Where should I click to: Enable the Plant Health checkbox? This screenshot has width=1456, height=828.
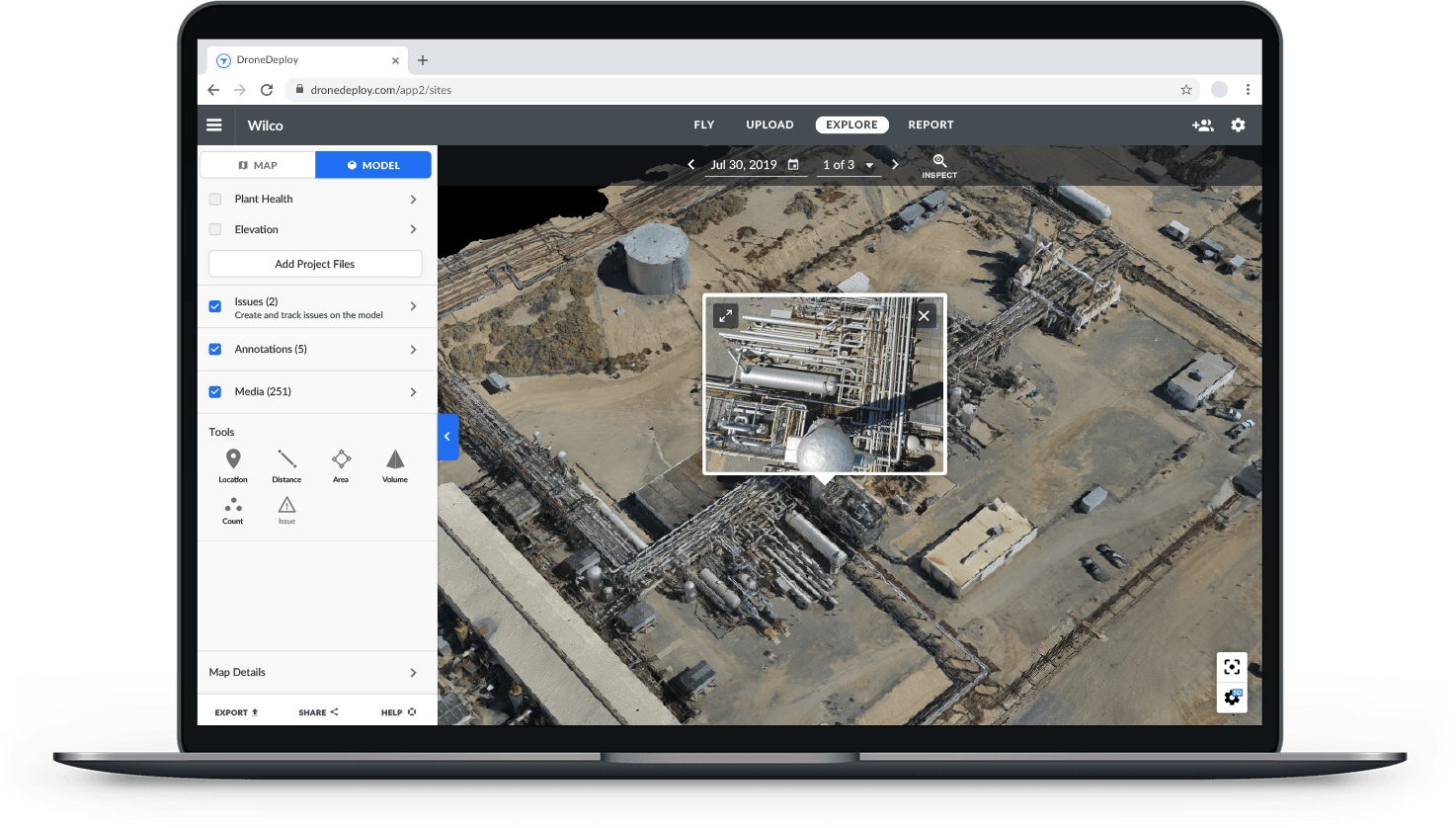[215, 200]
